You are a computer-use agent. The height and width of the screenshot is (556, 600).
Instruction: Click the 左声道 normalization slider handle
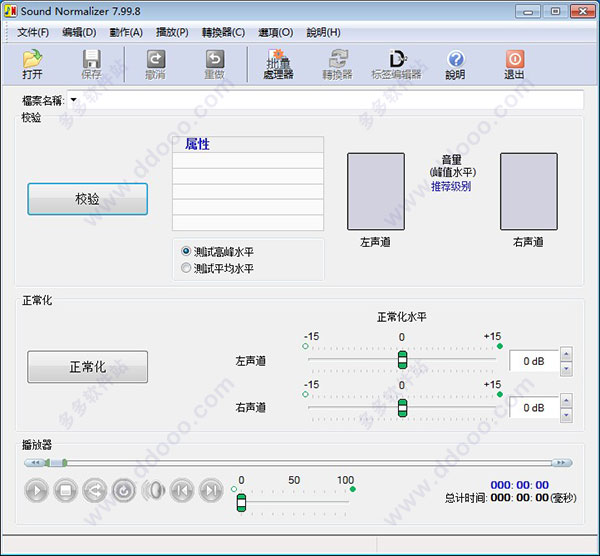(402, 360)
